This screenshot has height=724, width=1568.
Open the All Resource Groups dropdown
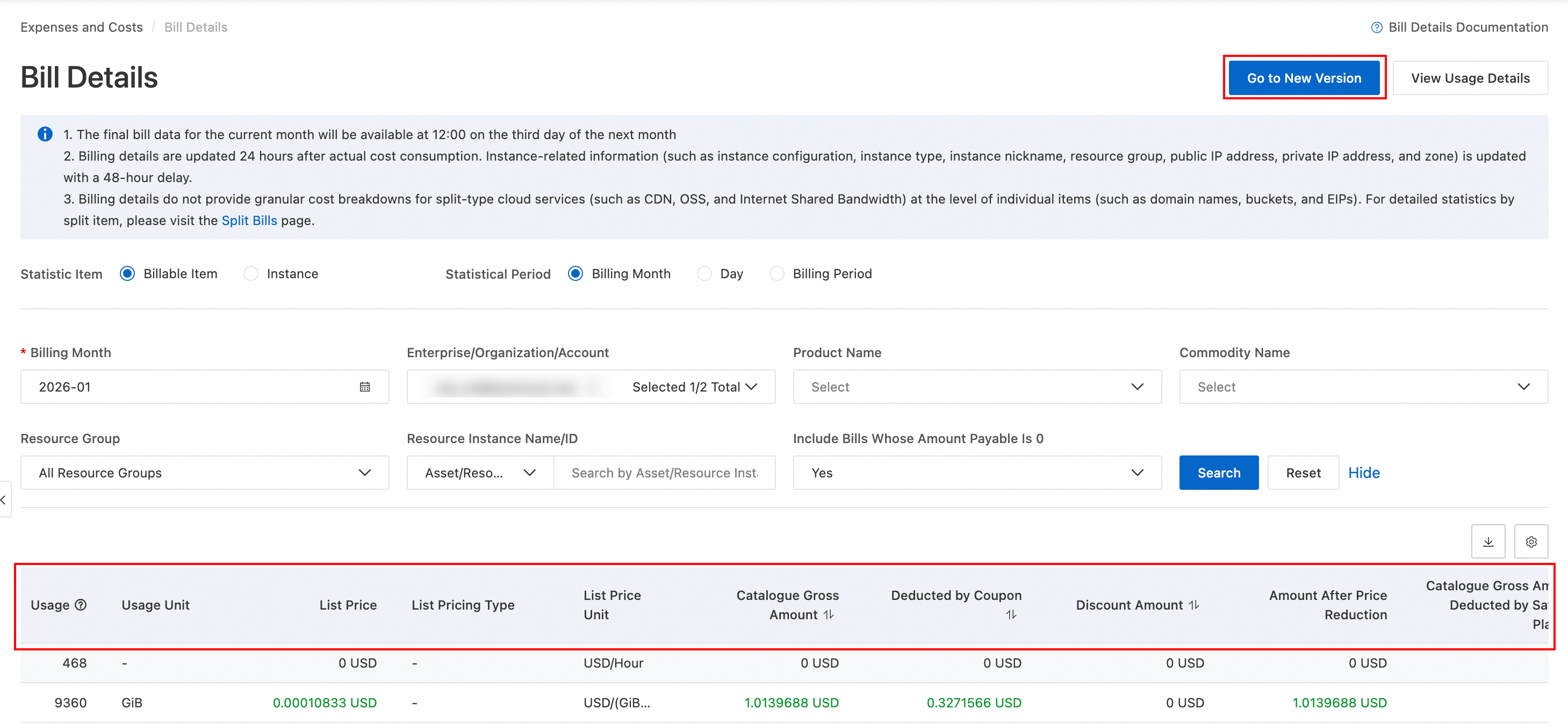[205, 473]
